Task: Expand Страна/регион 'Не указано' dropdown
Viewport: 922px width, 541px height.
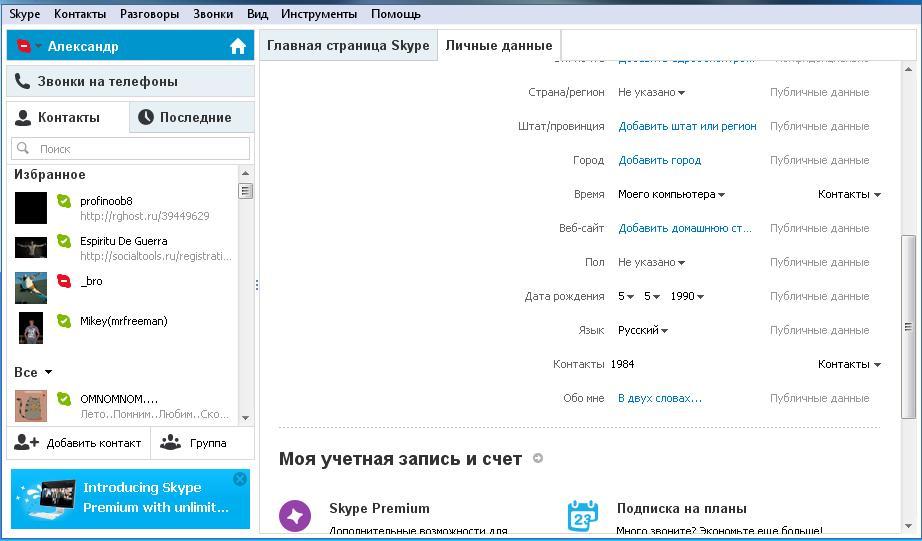Action: [x=651, y=92]
